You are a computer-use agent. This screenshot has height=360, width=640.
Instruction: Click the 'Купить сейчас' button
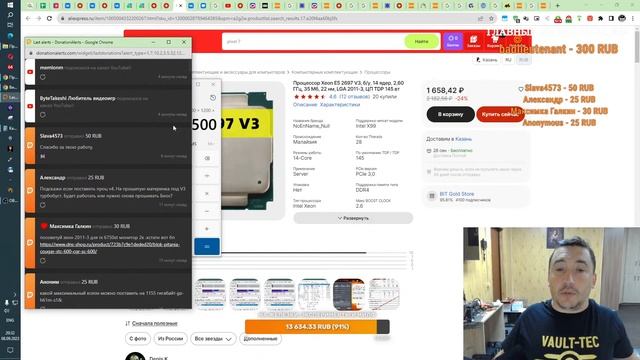(500, 114)
